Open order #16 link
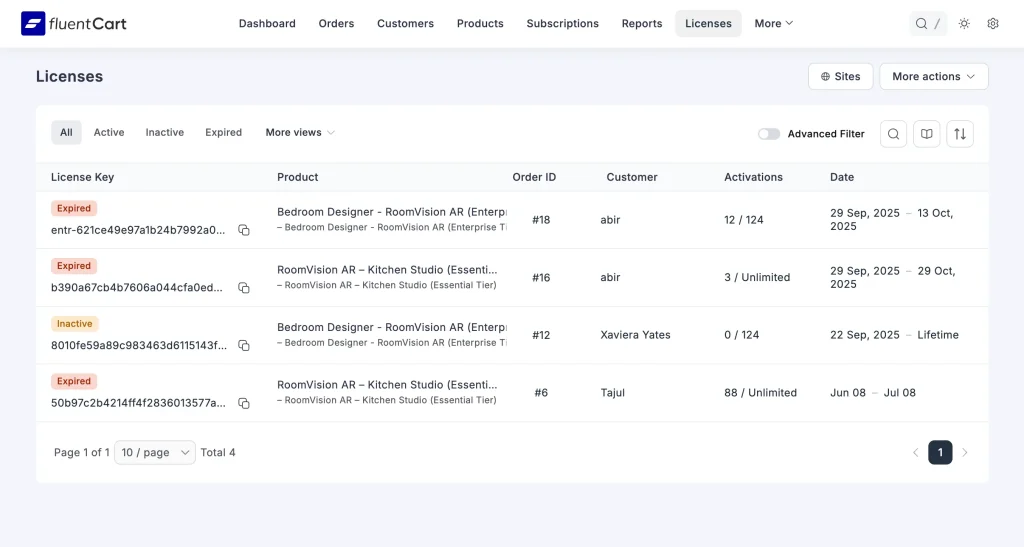This screenshot has height=547, width=1024. pos(541,277)
